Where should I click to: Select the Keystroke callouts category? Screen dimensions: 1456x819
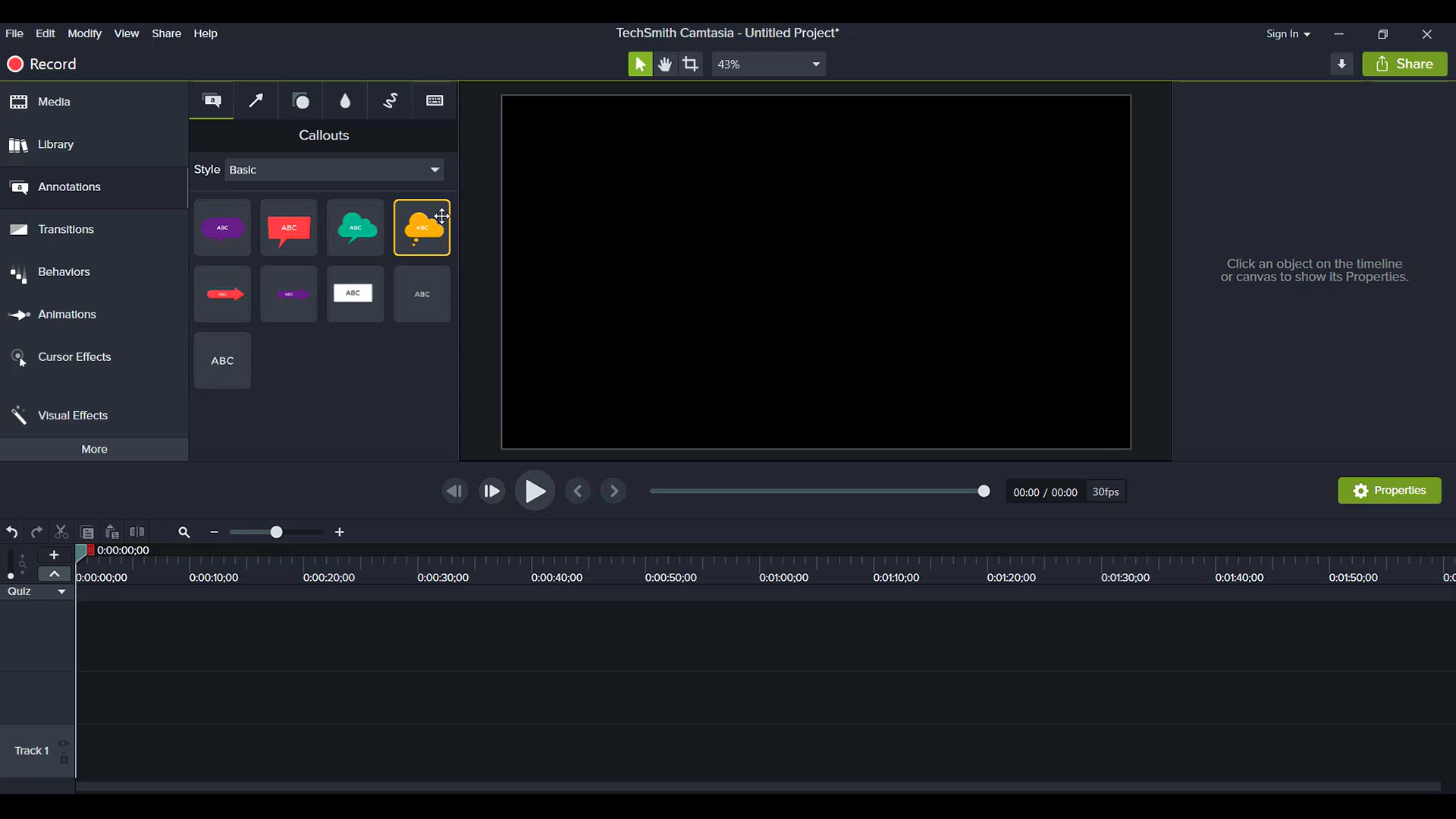[435, 101]
